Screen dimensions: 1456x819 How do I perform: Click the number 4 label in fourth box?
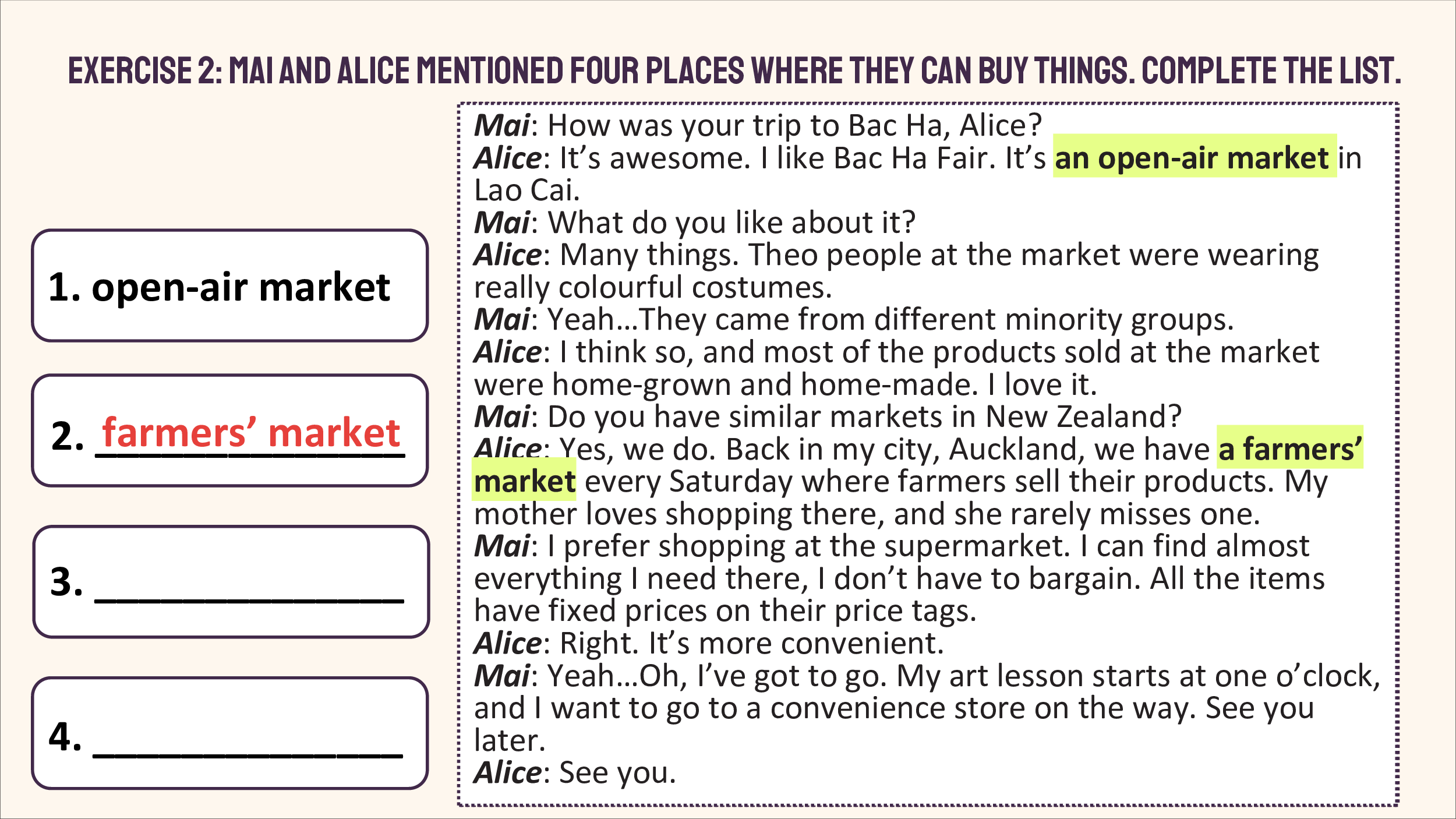[x=65, y=736]
